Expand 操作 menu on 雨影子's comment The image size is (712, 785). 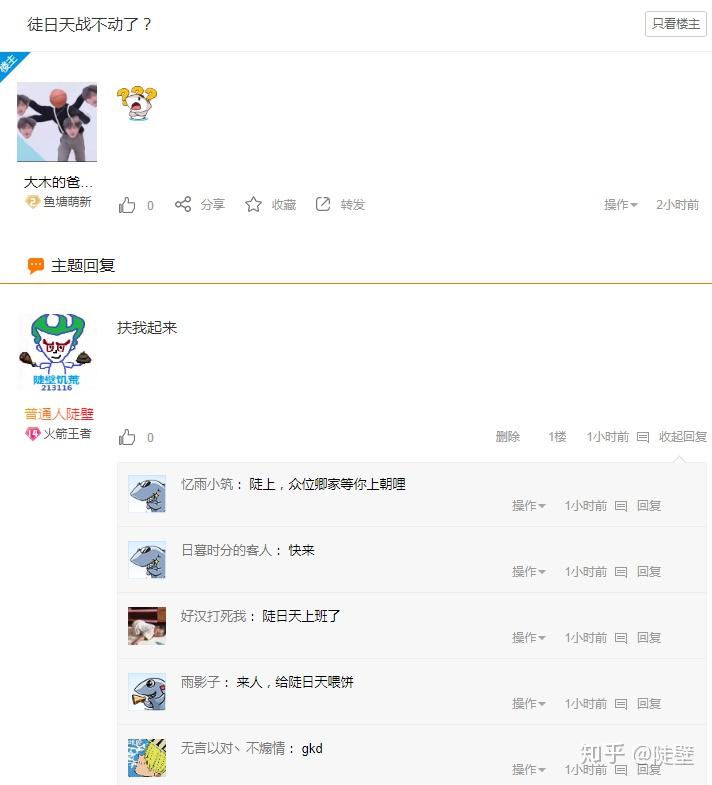coord(528,703)
